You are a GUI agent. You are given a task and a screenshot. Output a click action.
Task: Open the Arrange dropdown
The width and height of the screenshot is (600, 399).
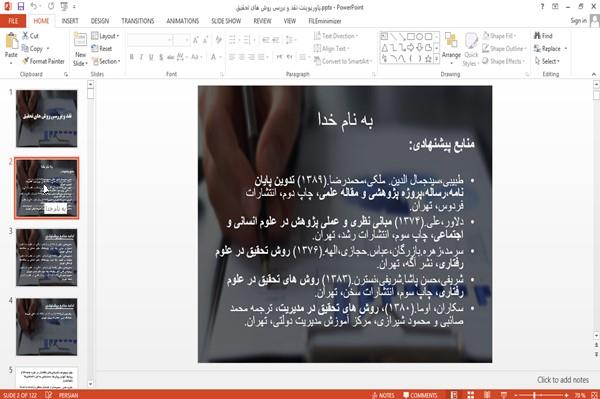pyautogui.click(x=452, y=48)
